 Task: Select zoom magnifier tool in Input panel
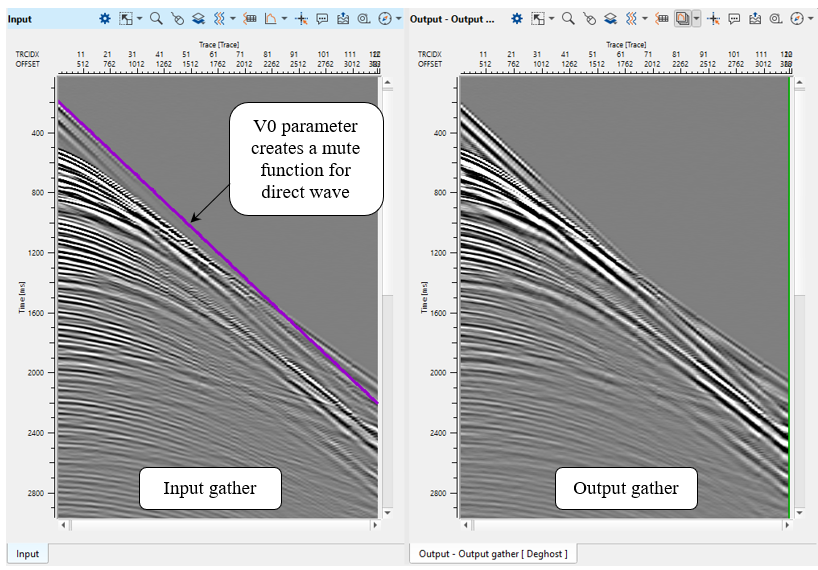[x=156, y=19]
